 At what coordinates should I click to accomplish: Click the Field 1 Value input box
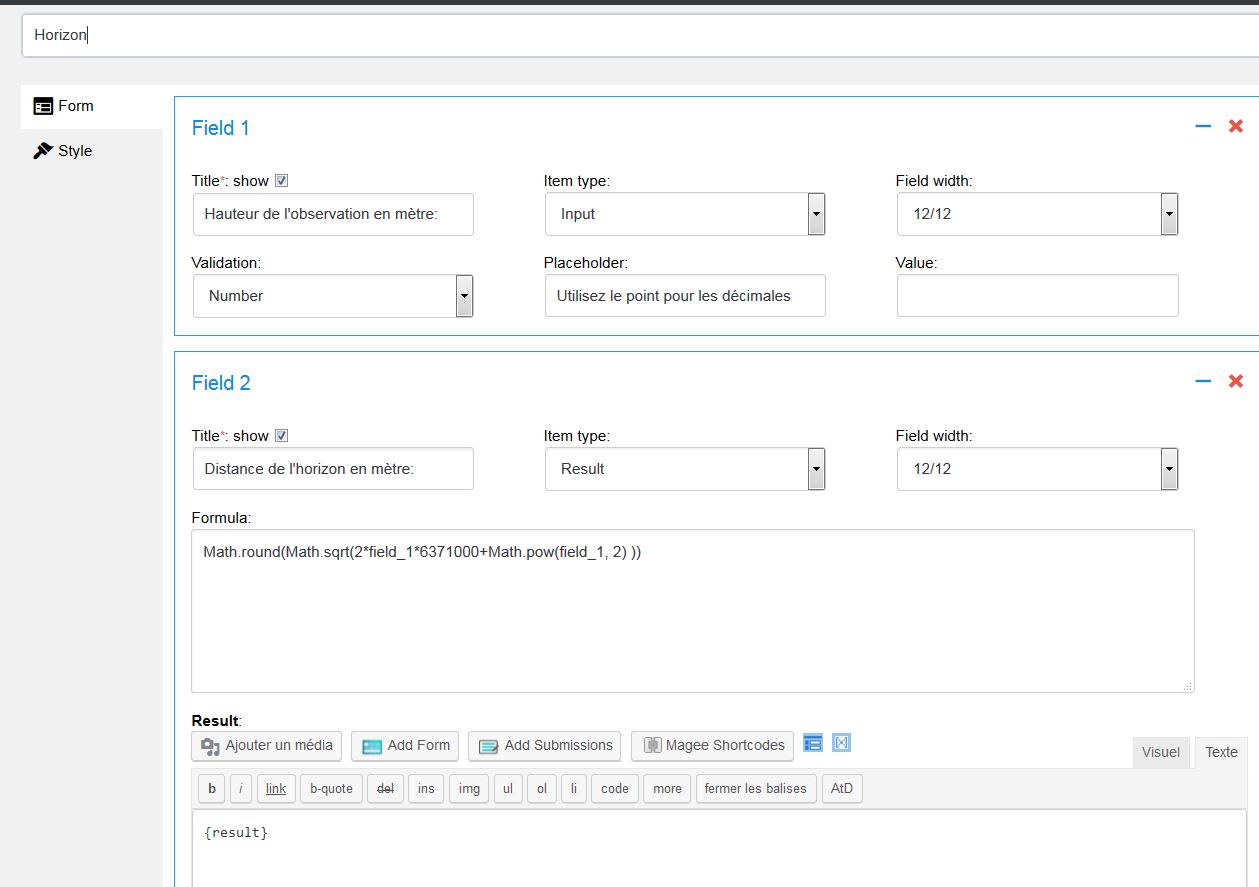pyautogui.click(x=1037, y=296)
